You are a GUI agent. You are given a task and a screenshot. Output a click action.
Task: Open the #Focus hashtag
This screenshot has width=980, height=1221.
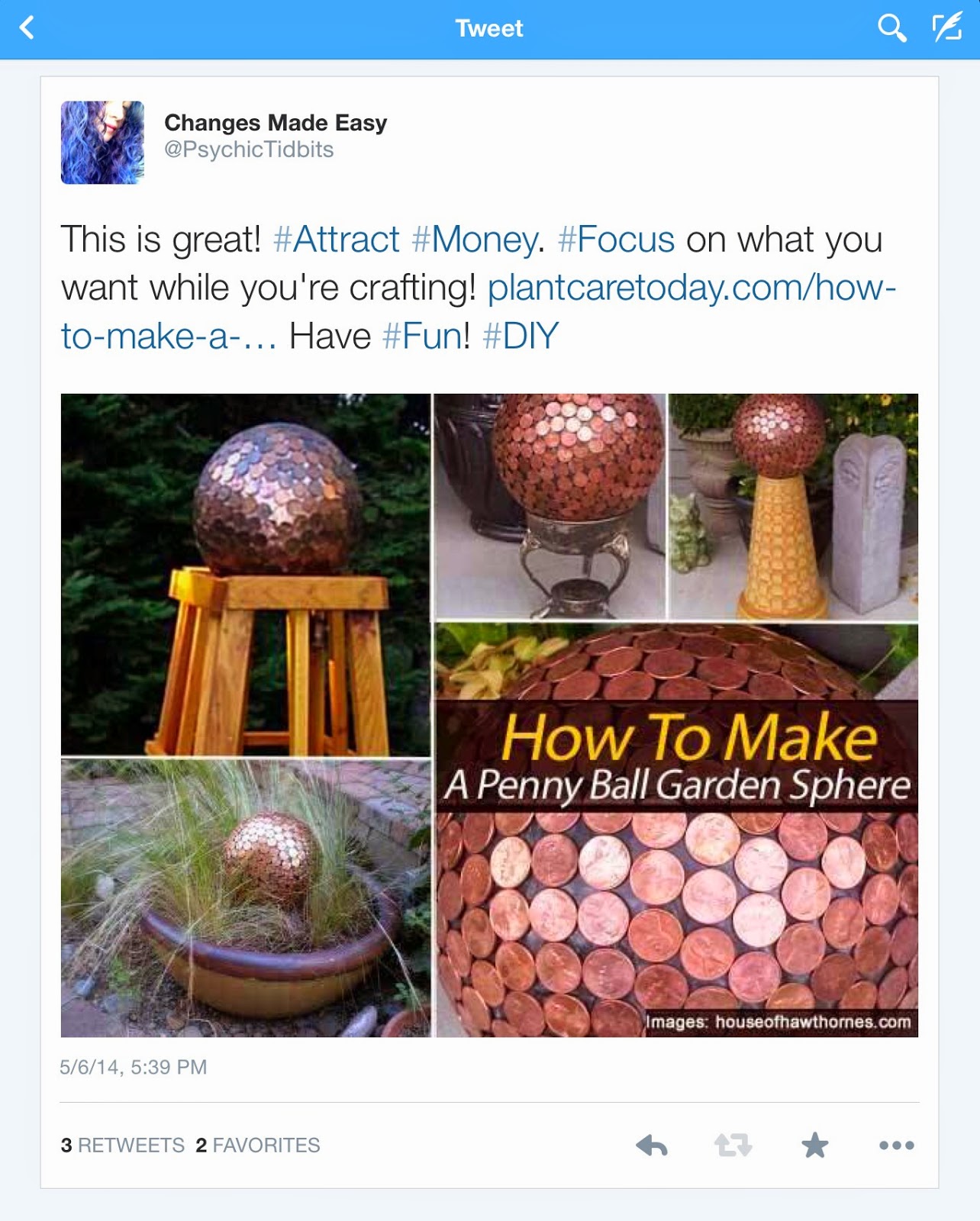tap(616, 240)
